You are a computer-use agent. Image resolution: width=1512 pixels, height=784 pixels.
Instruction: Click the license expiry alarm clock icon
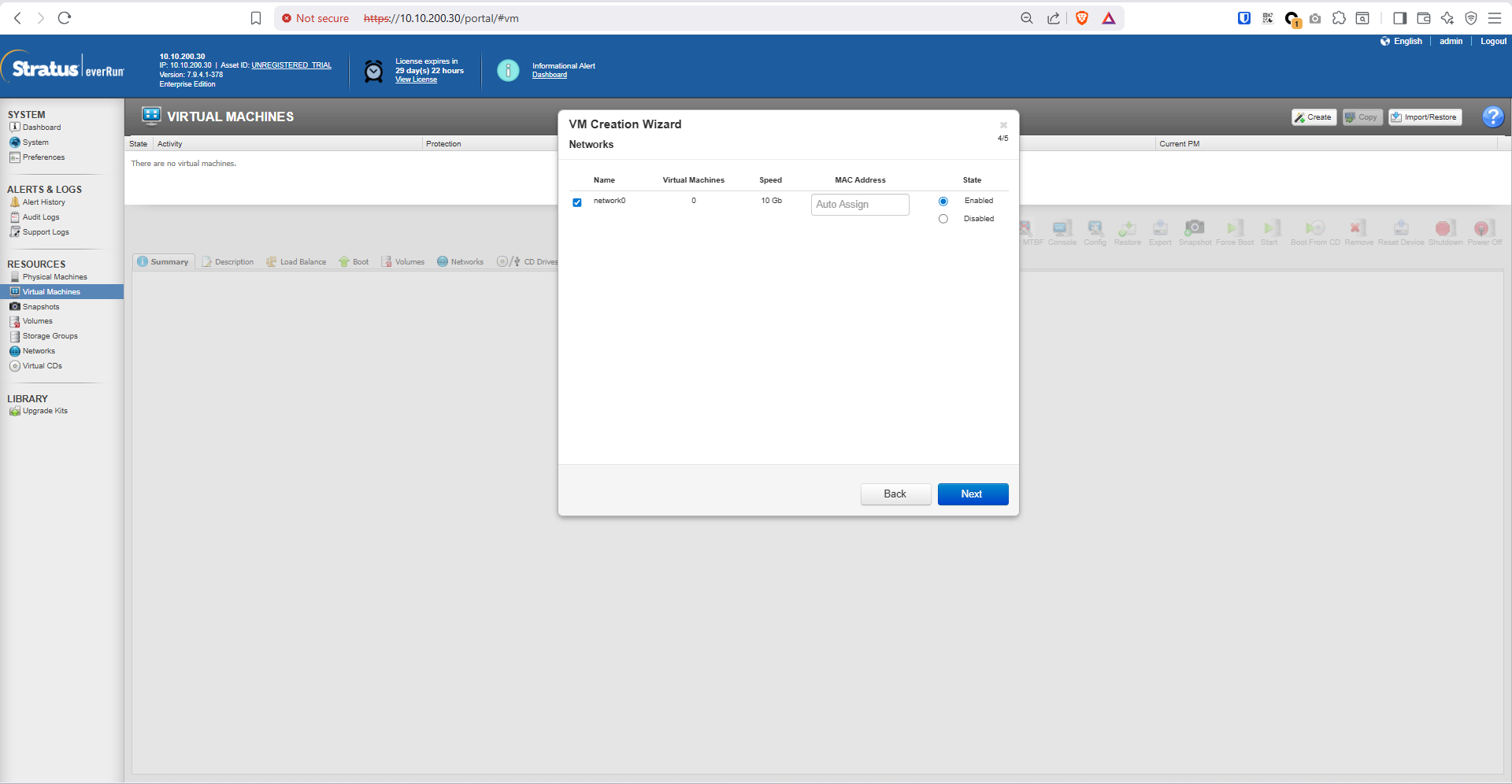(x=373, y=72)
